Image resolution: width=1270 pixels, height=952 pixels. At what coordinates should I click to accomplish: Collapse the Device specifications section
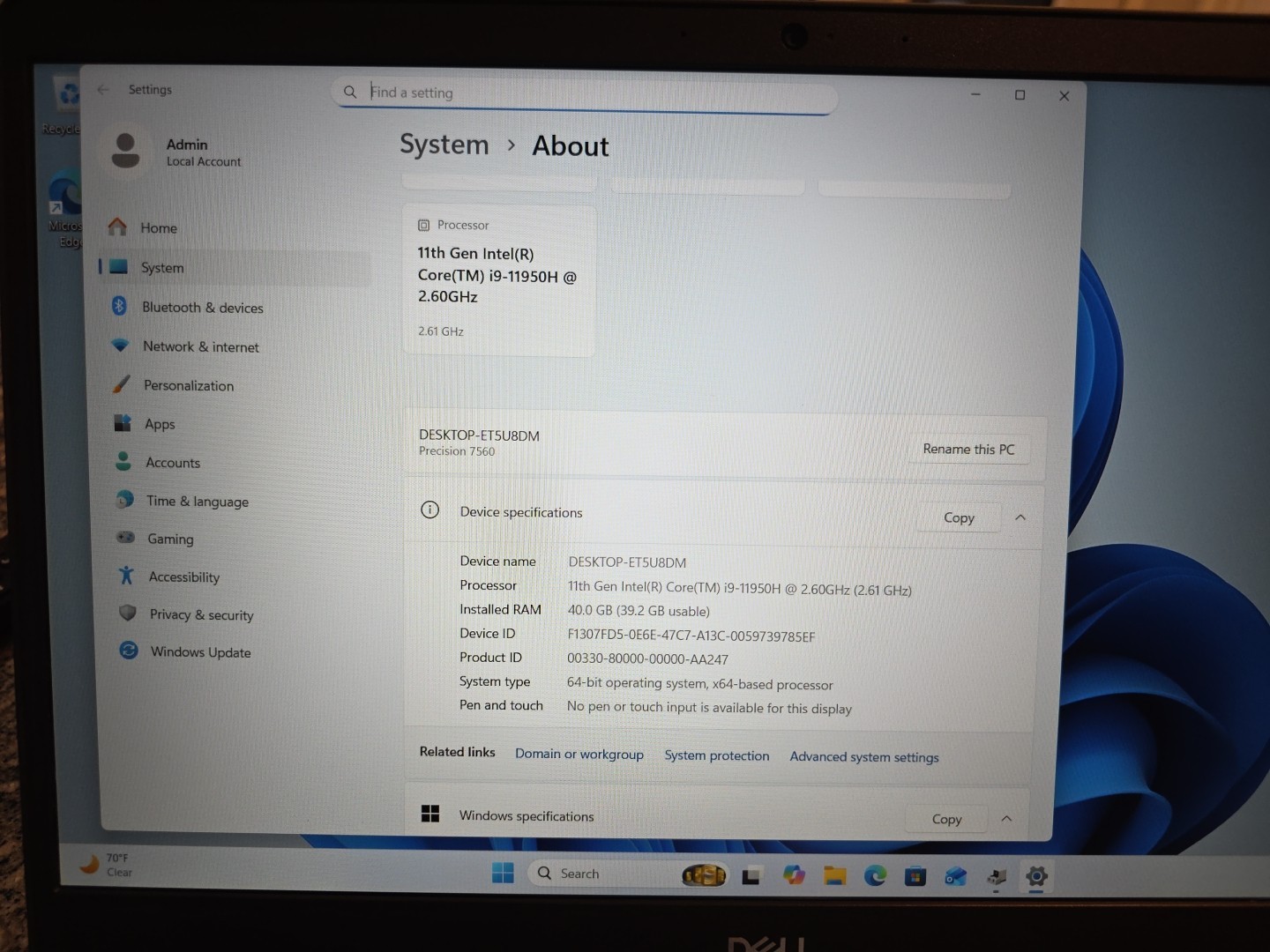(1020, 517)
